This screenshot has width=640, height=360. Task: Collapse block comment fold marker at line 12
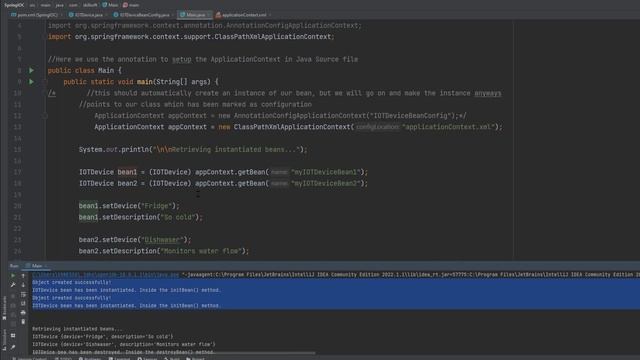[45, 116]
